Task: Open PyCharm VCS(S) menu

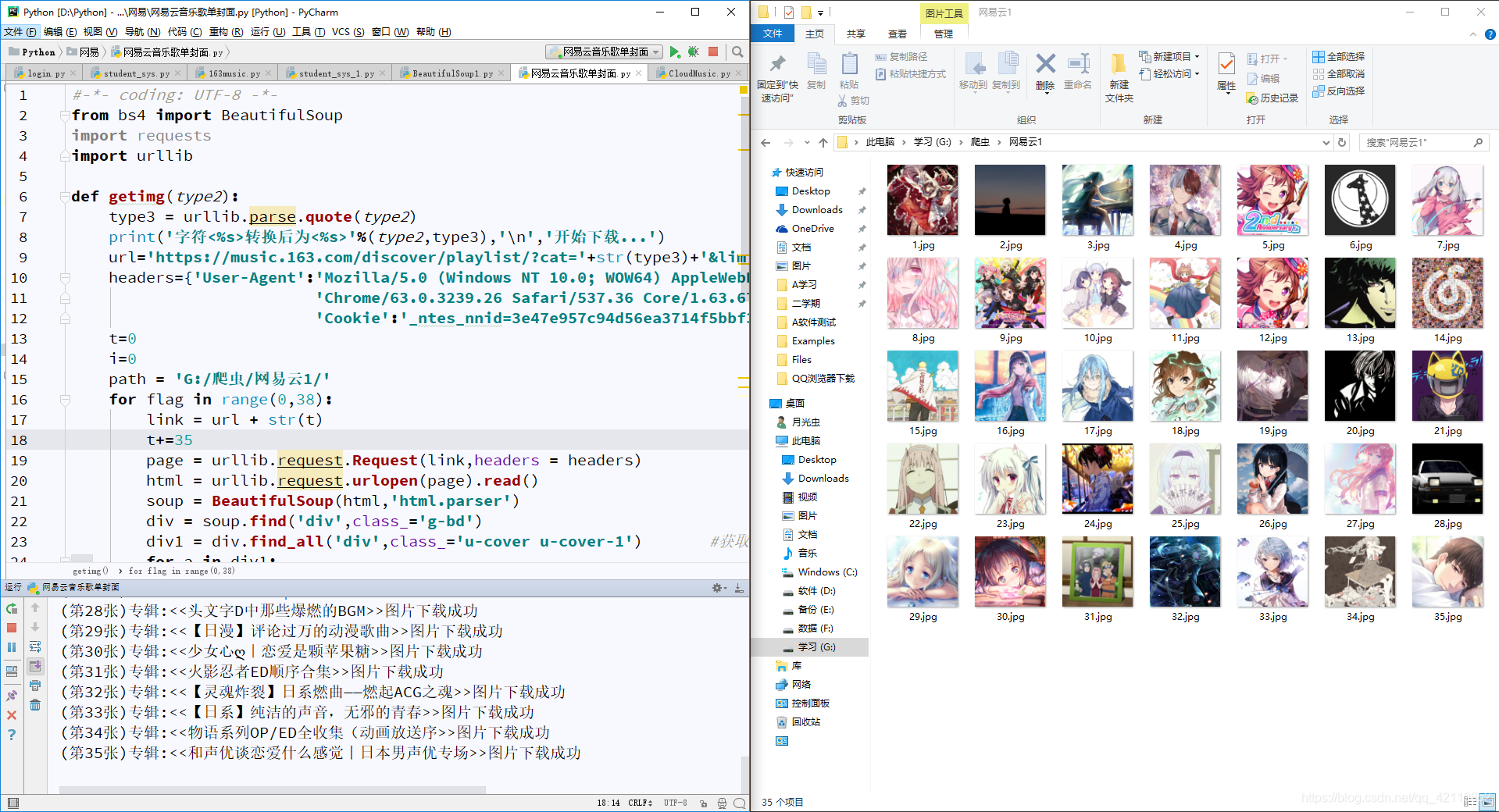Action: (x=348, y=32)
